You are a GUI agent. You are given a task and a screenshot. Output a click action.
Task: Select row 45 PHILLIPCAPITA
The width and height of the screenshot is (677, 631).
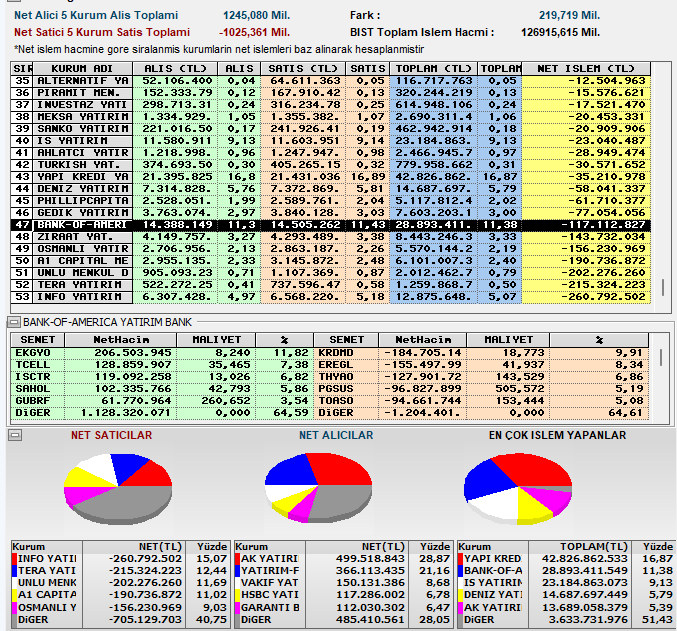331,201
